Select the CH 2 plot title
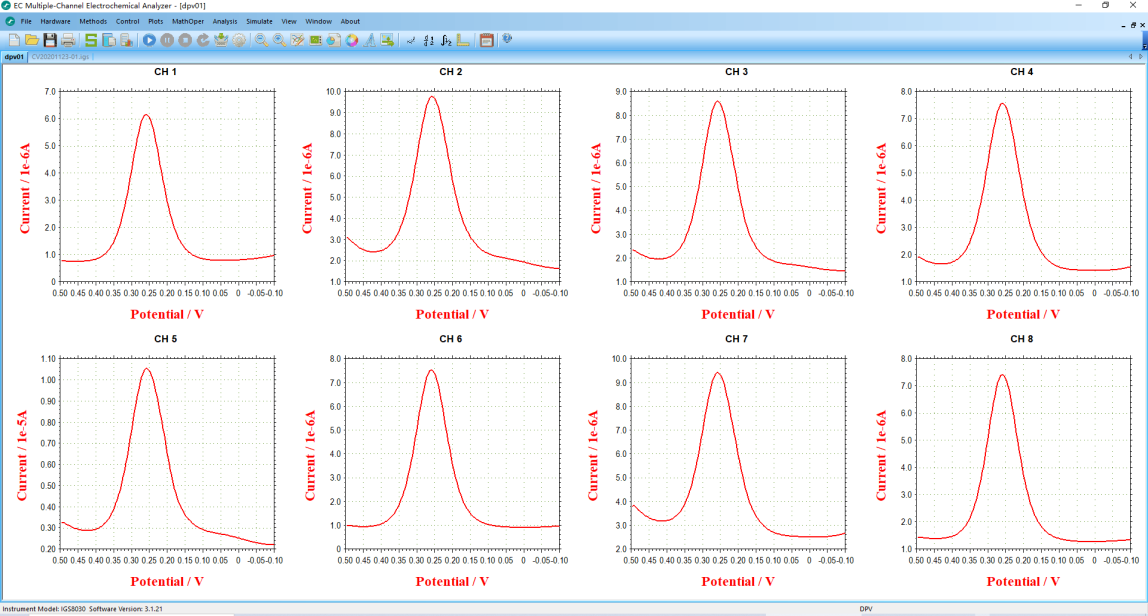The width and height of the screenshot is (1148, 616). tap(451, 72)
